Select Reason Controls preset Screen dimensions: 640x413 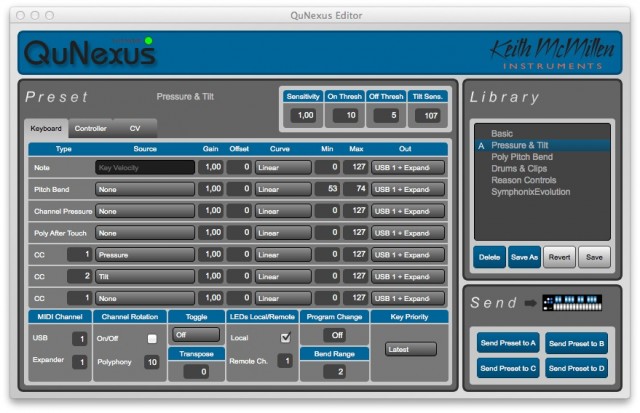click(x=542, y=180)
